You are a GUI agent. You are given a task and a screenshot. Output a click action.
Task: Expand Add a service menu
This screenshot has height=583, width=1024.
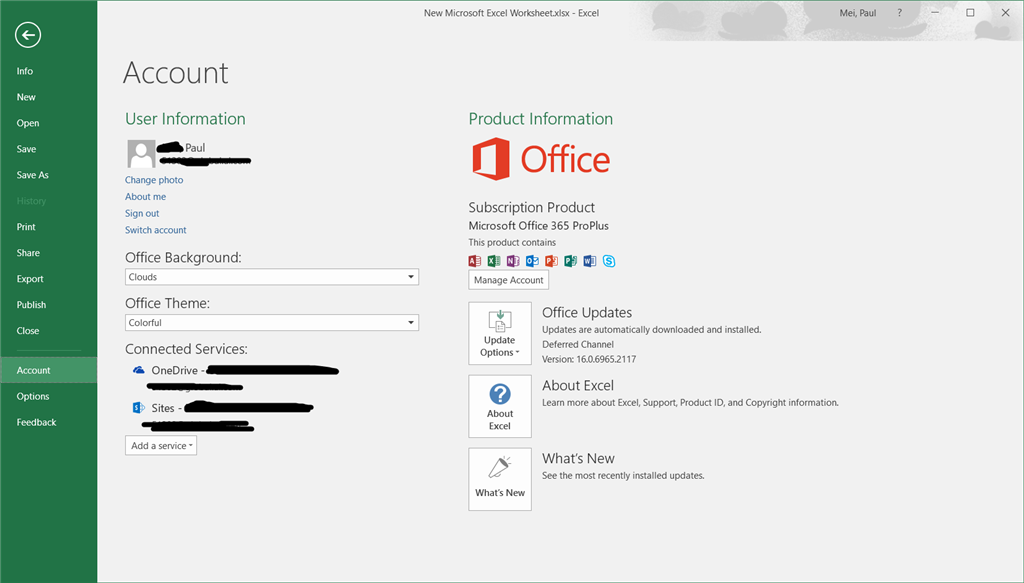[x=161, y=446]
